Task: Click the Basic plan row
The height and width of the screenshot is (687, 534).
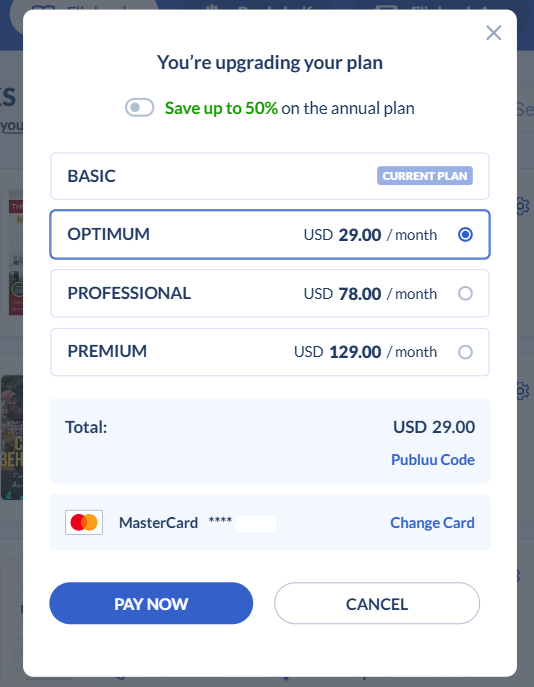Action: 270,176
